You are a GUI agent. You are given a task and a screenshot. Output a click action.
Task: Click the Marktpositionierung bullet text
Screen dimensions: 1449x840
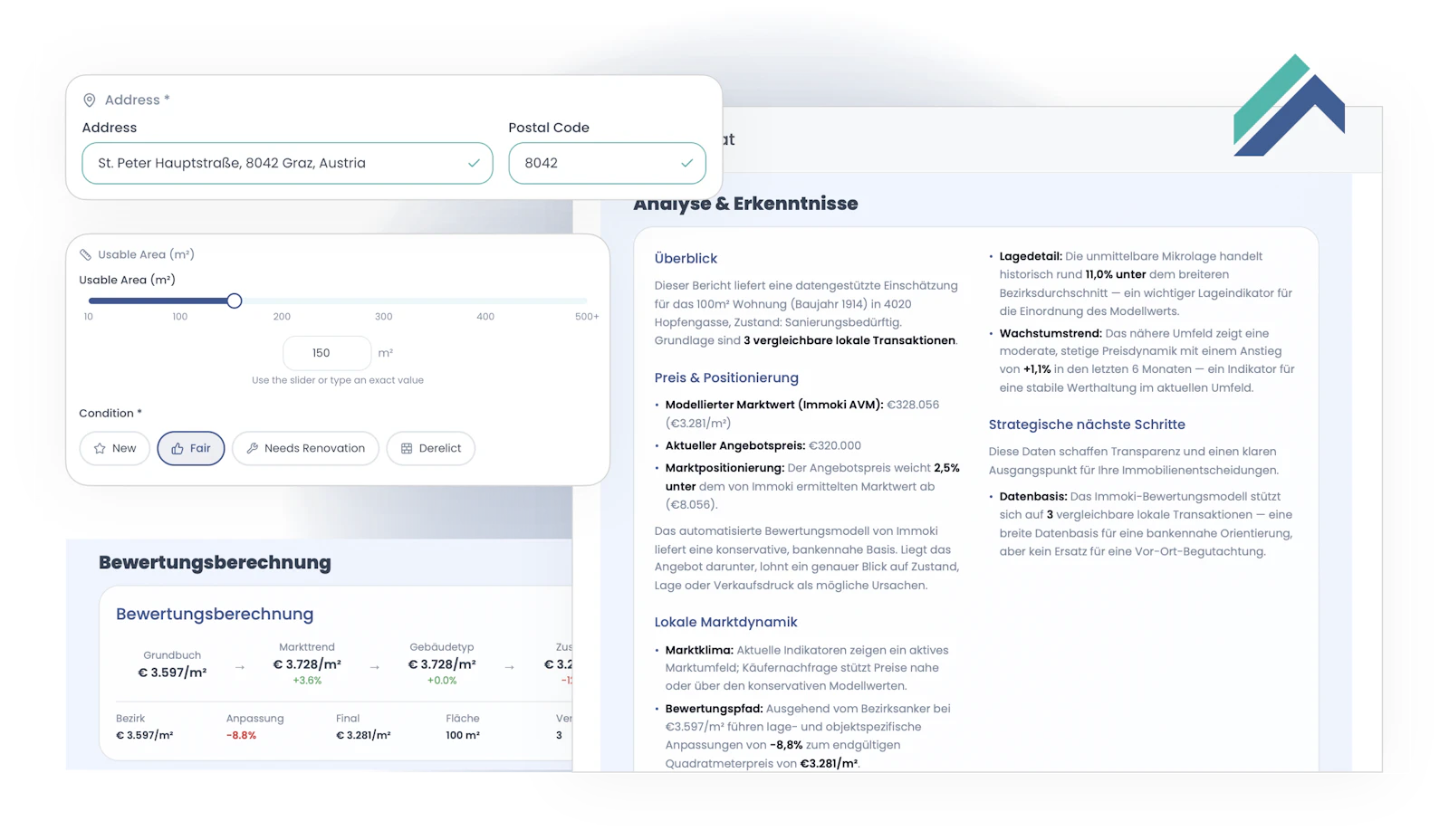coord(812,487)
